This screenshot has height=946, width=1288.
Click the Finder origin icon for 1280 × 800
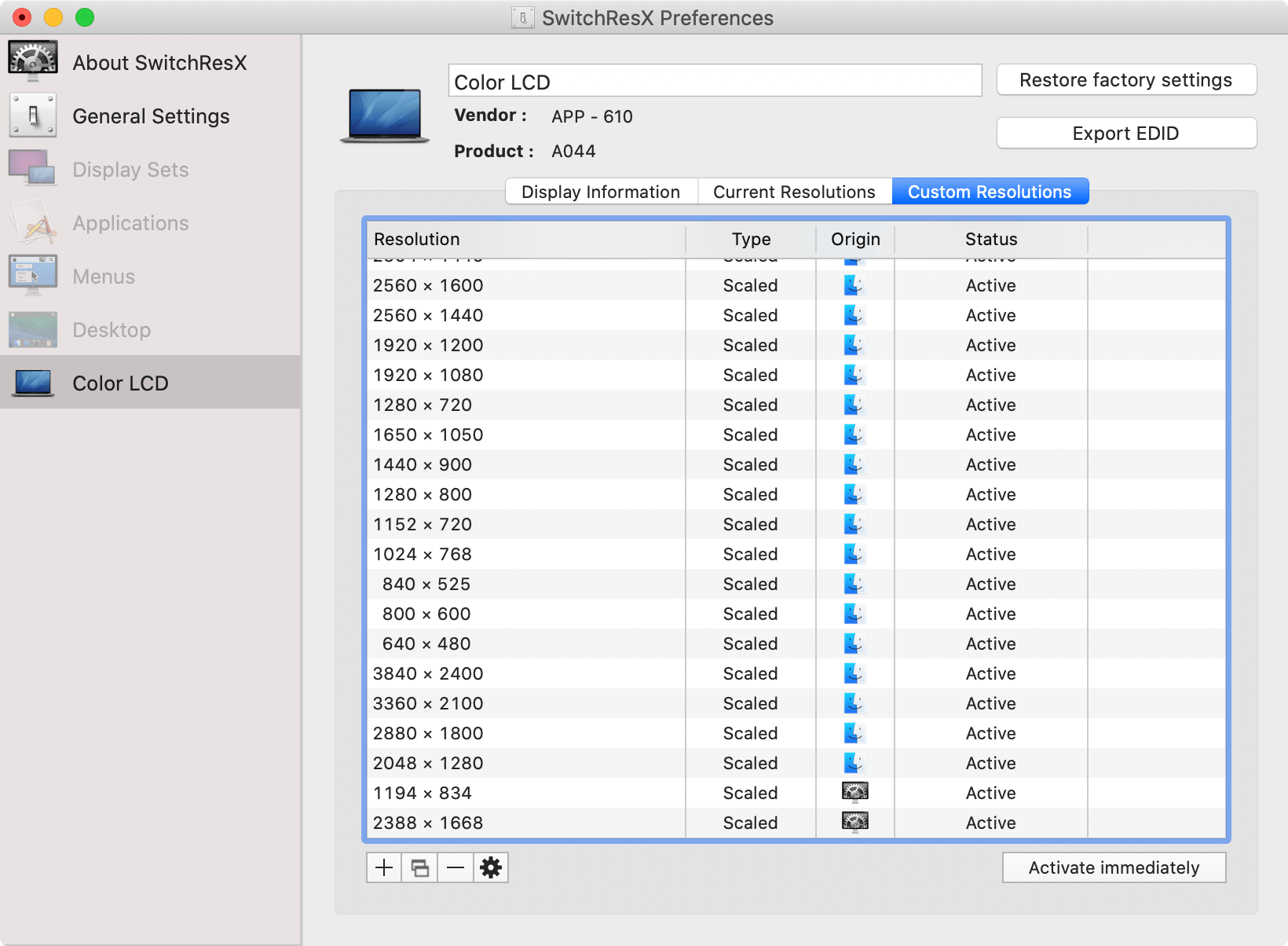pos(854,494)
